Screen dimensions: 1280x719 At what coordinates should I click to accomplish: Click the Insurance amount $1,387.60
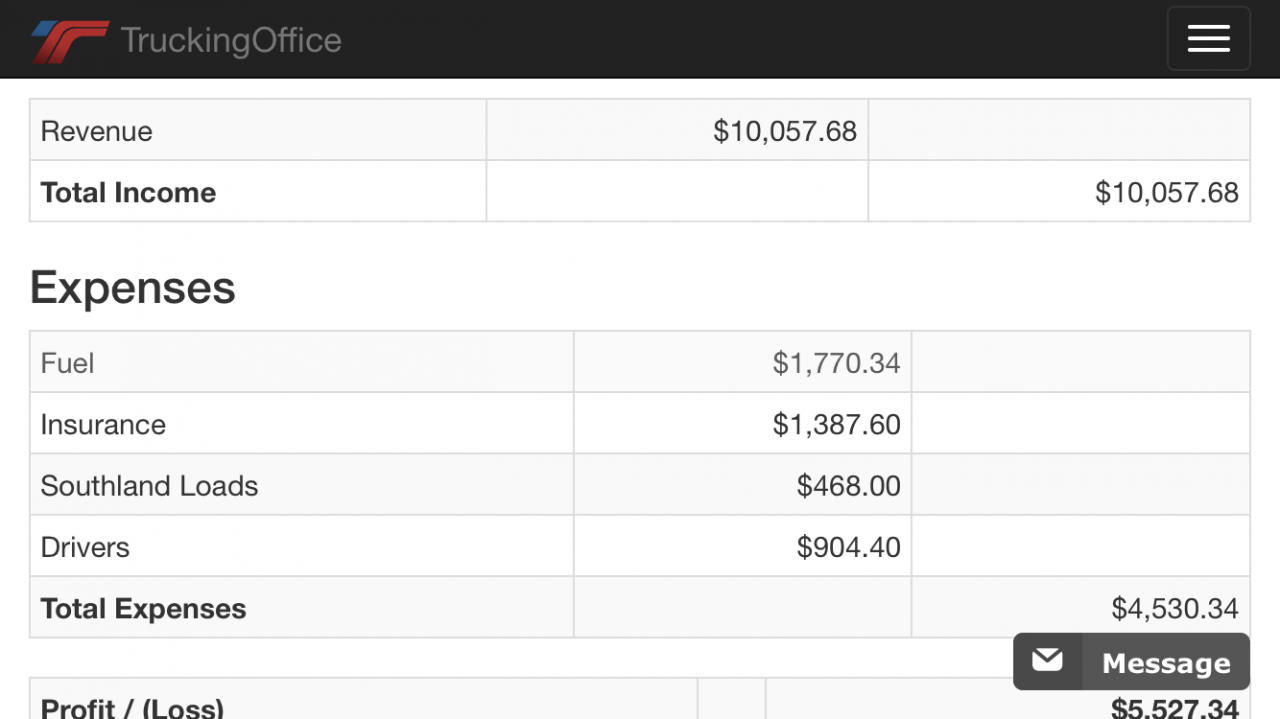[x=836, y=425]
